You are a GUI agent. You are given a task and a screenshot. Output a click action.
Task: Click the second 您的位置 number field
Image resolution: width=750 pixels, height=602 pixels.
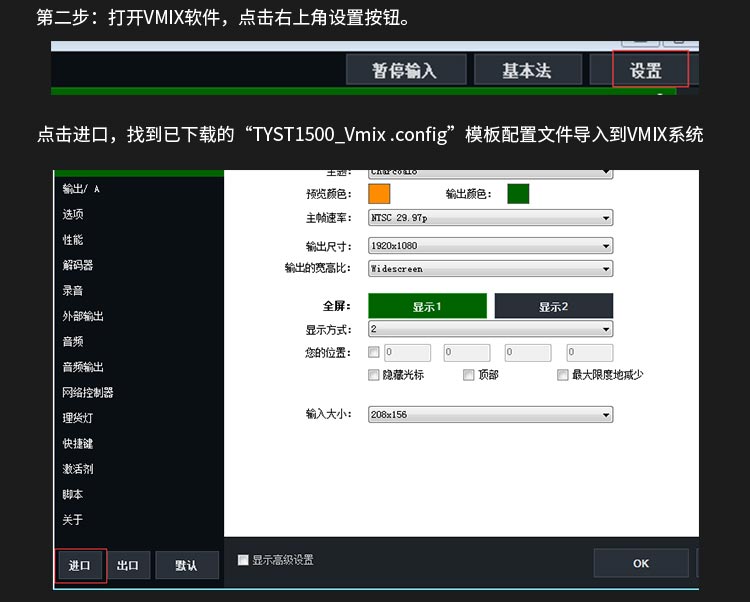[467, 352]
